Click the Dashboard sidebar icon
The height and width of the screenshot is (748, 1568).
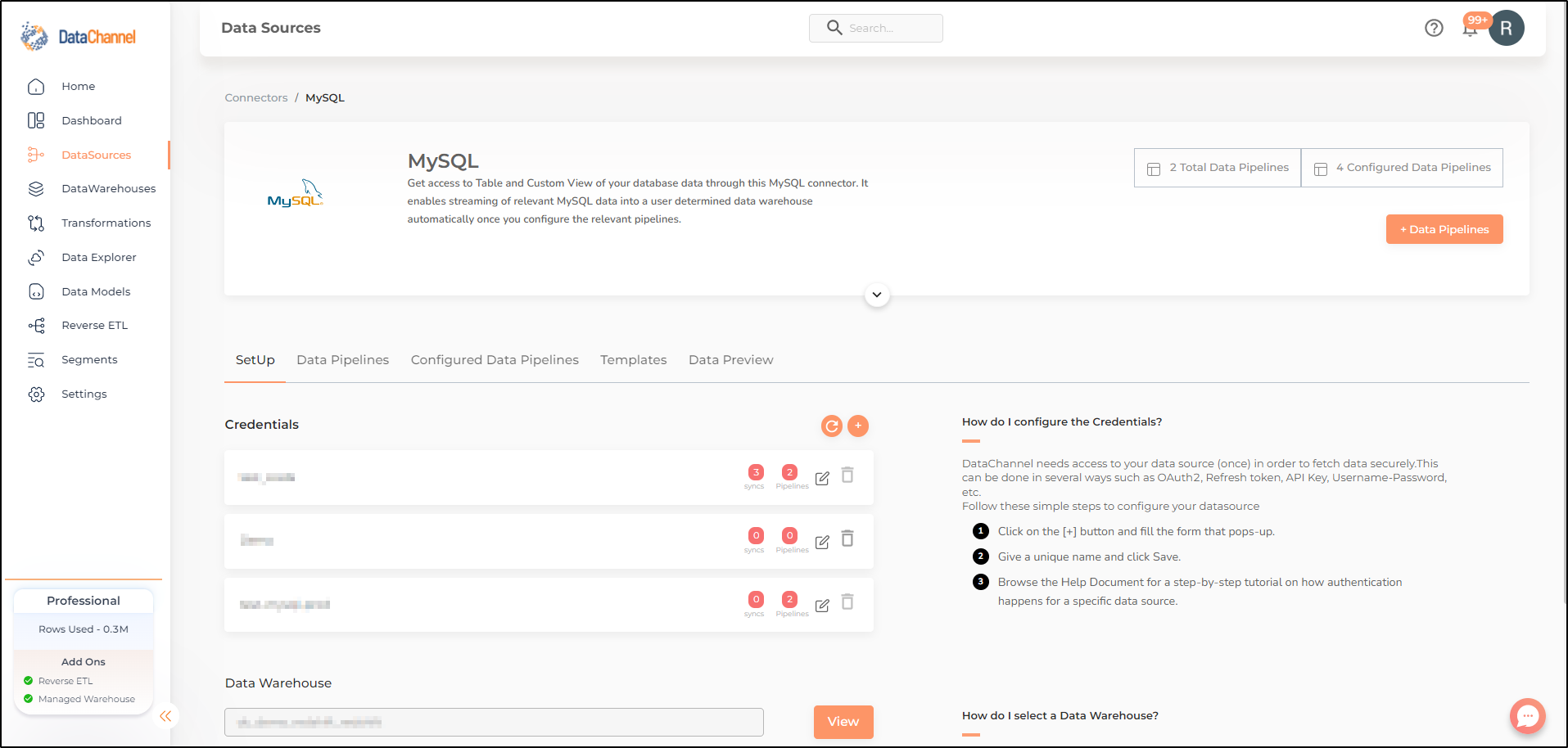pyautogui.click(x=36, y=120)
